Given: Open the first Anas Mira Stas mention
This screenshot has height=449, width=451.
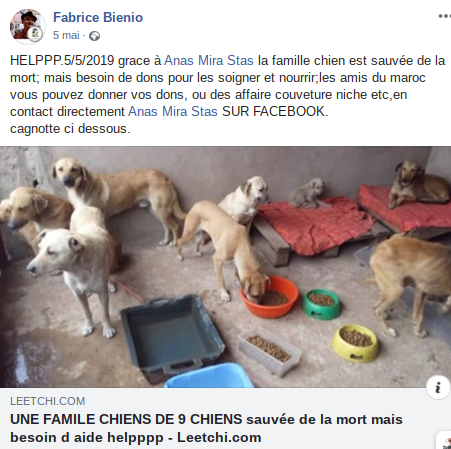Looking at the screenshot, I should click(209, 61).
